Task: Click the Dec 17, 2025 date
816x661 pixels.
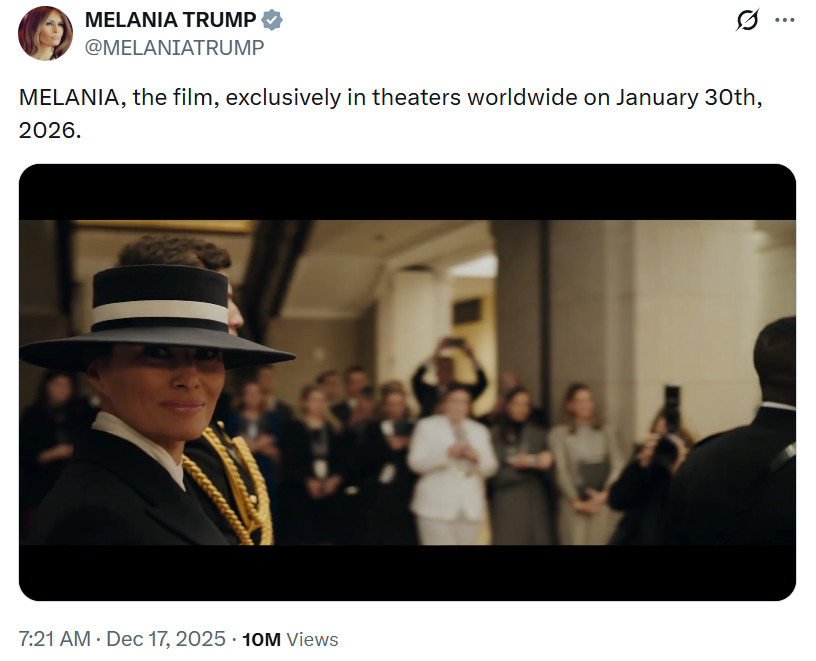Action: click(x=165, y=639)
